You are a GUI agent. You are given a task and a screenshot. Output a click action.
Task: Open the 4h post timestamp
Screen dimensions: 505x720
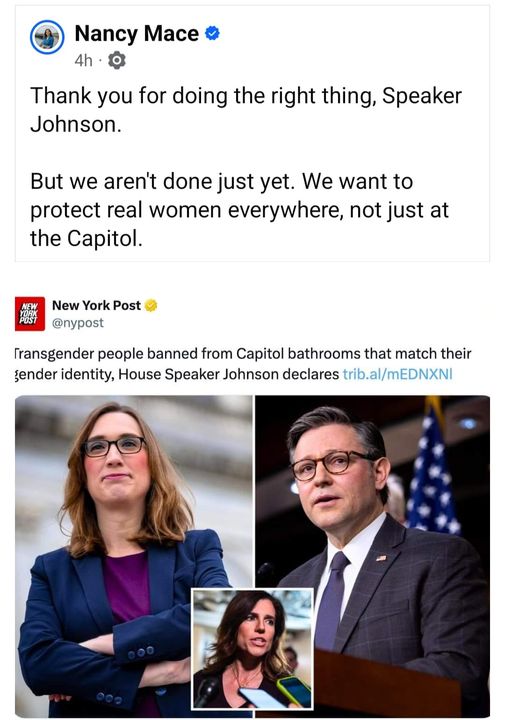(83, 60)
